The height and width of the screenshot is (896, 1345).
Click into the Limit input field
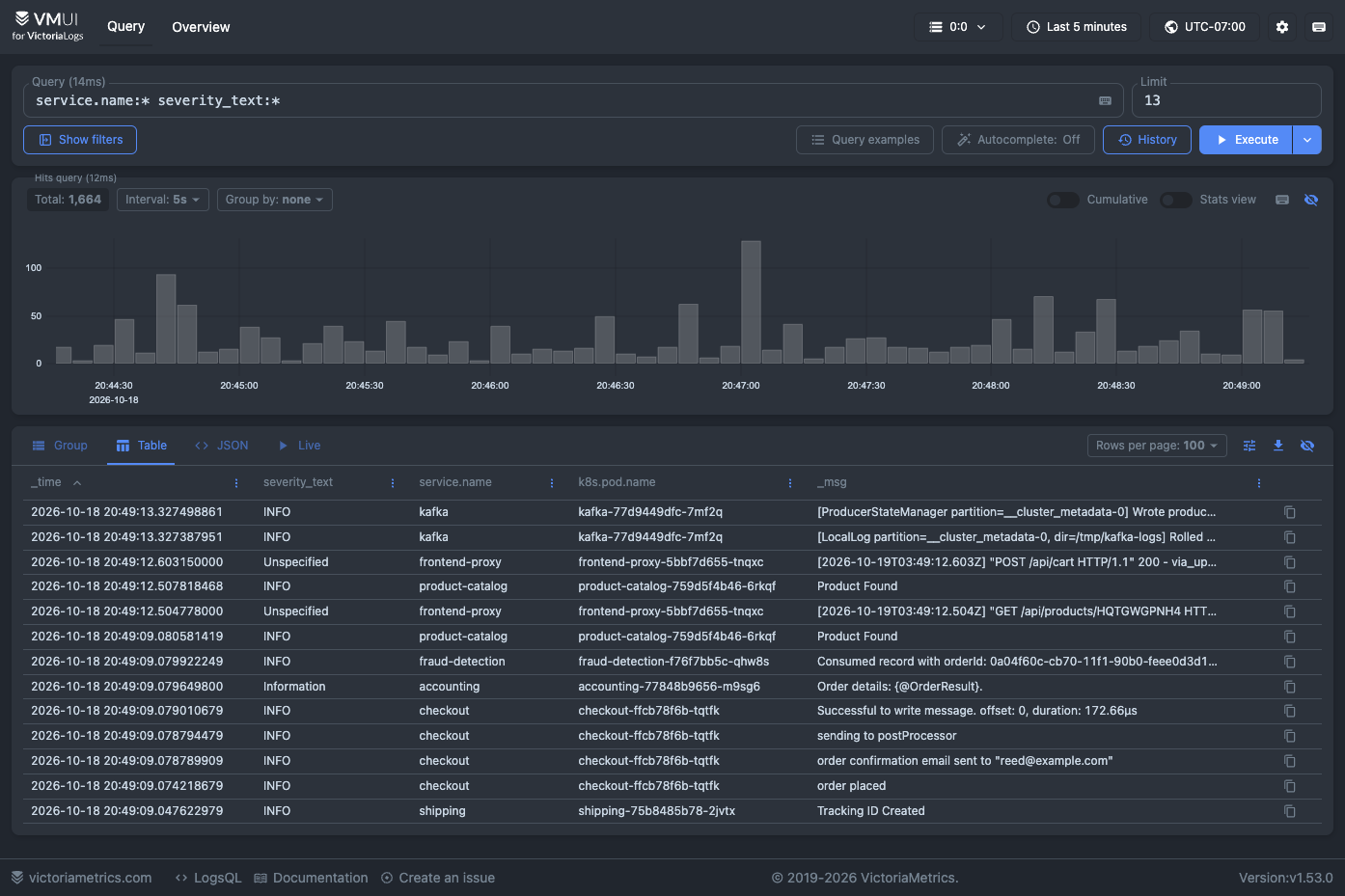tap(1226, 100)
